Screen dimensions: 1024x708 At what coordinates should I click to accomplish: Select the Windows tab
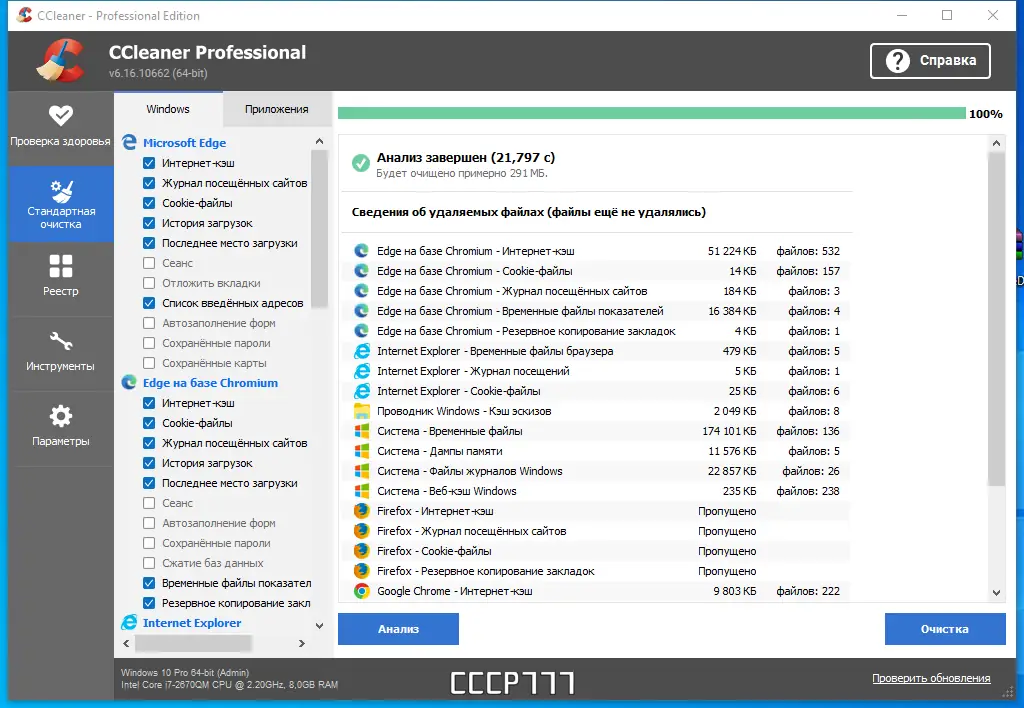click(167, 109)
